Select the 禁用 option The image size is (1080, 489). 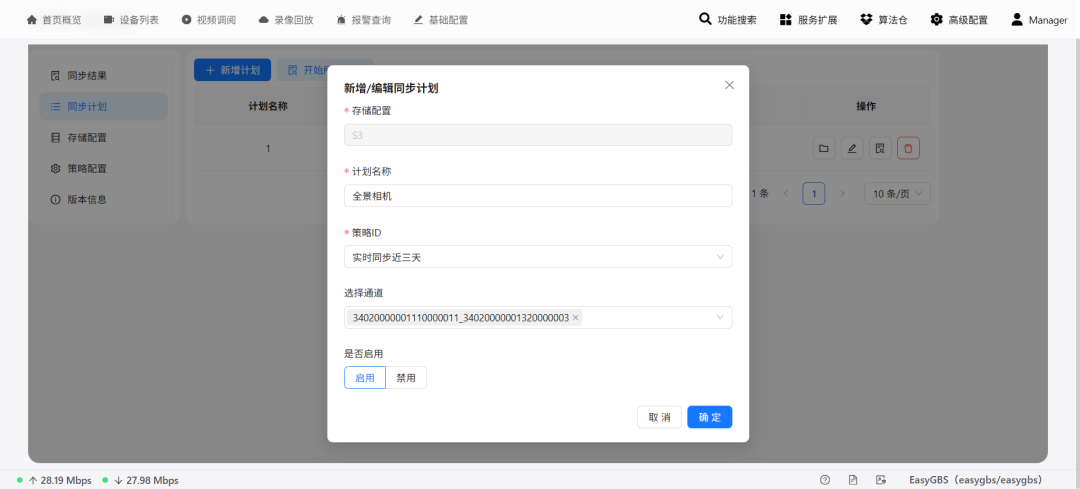pyautogui.click(x=406, y=377)
